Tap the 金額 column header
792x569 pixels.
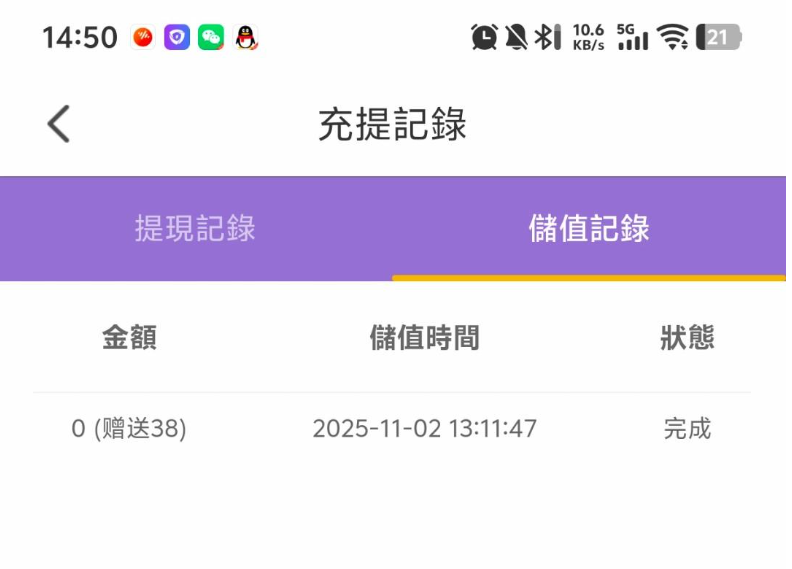(x=129, y=338)
